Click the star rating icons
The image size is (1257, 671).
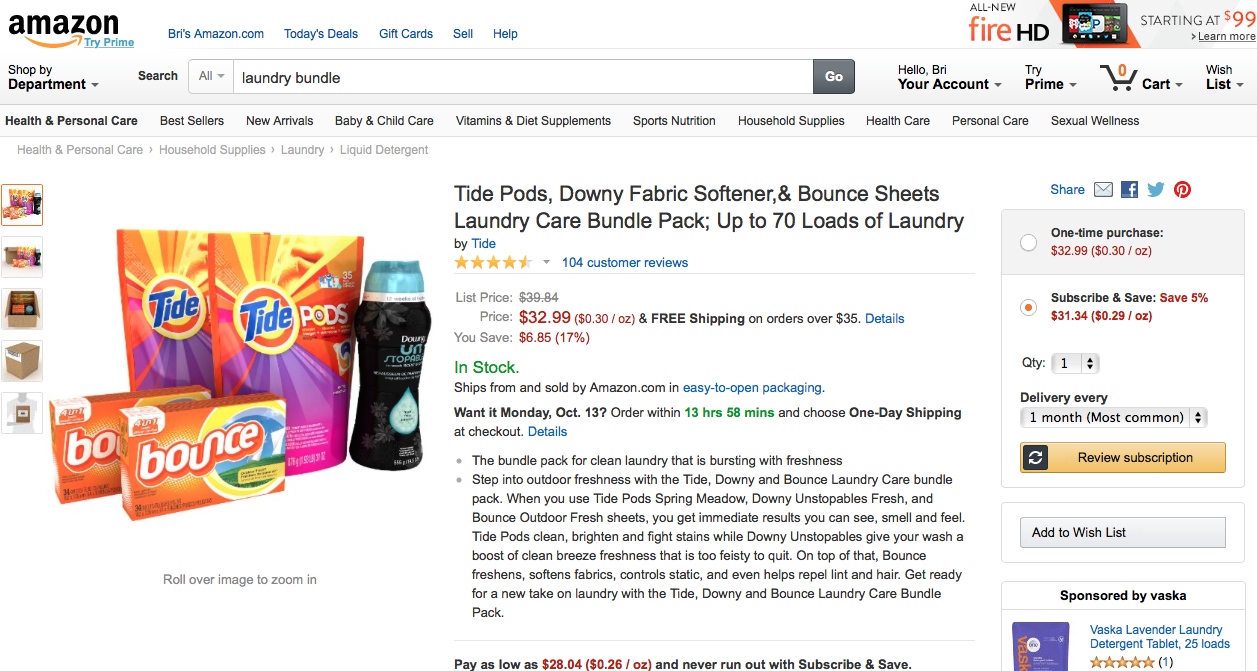click(x=493, y=263)
